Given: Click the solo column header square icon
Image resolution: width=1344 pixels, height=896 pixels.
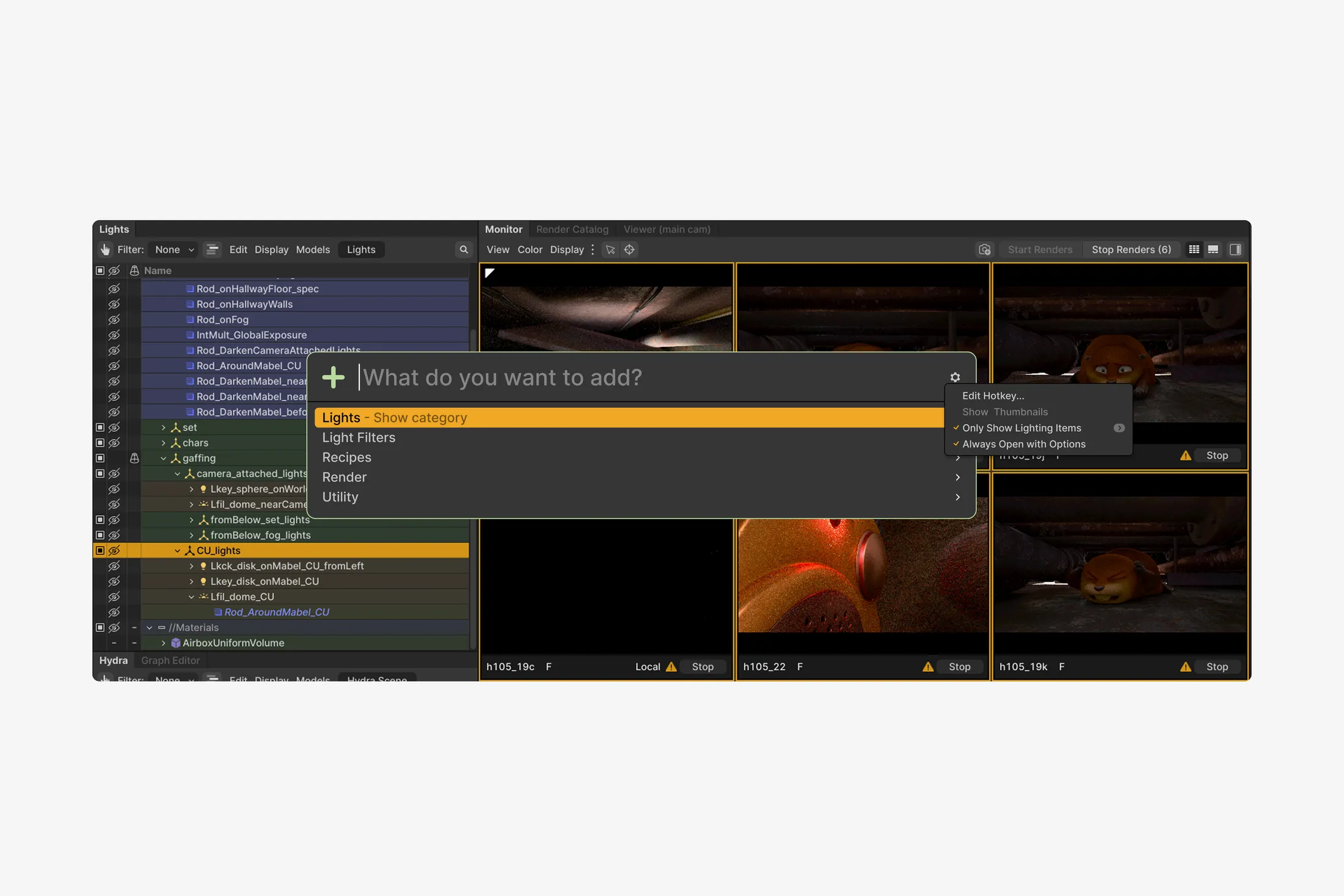Looking at the screenshot, I should coord(100,270).
